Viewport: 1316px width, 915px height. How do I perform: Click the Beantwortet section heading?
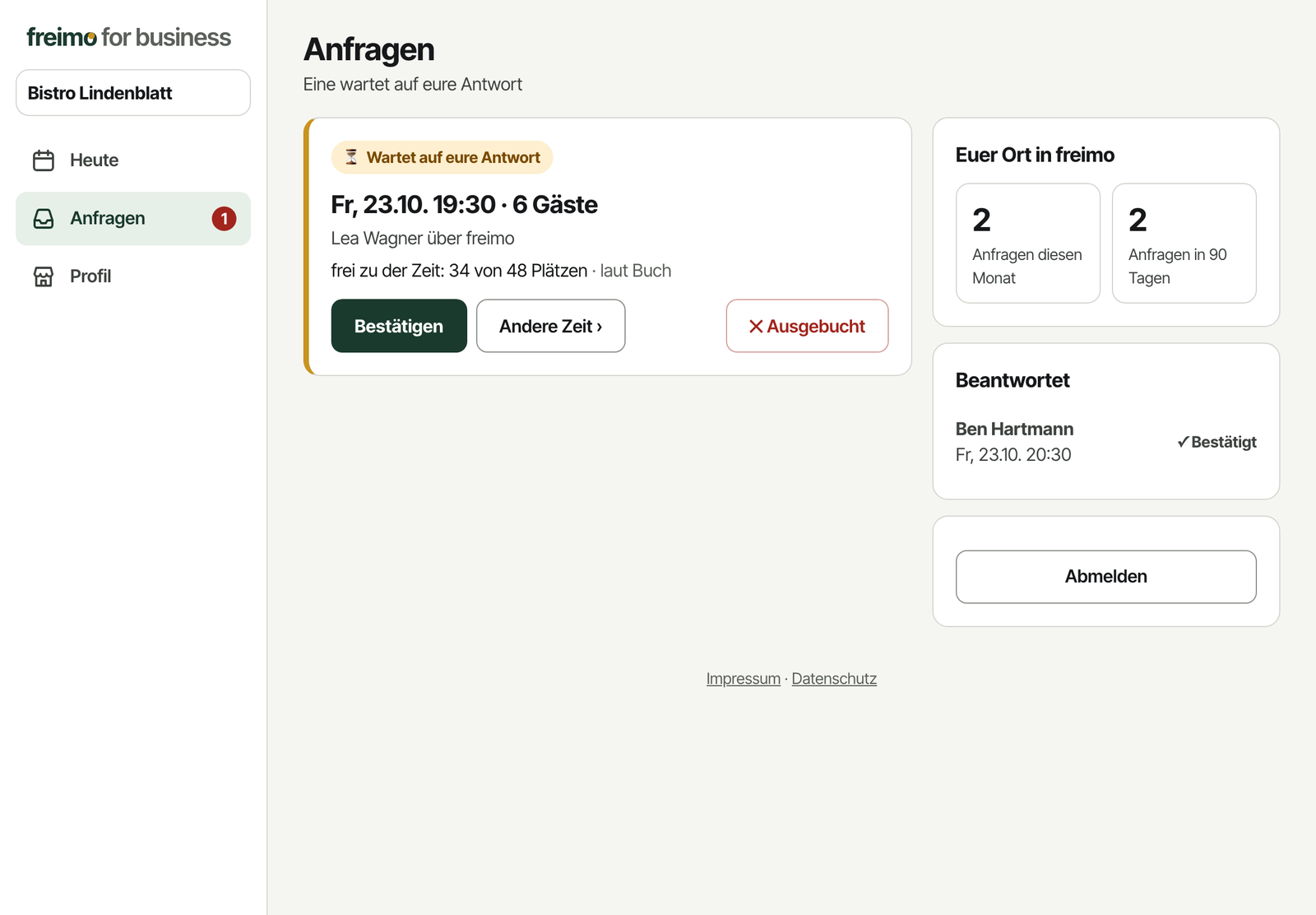(x=1012, y=380)
